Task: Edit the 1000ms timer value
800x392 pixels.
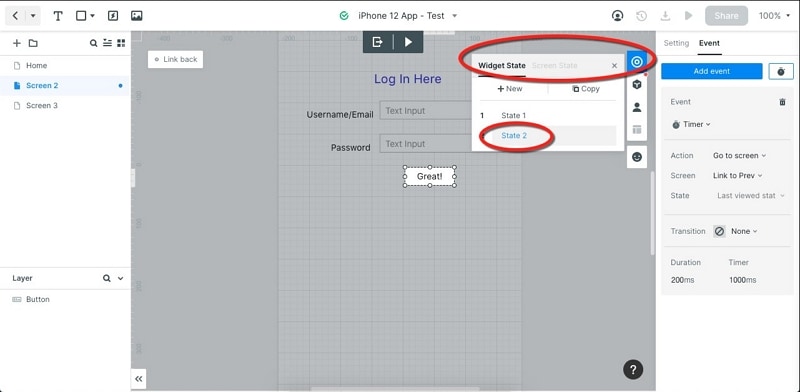Action: (743, 280)
